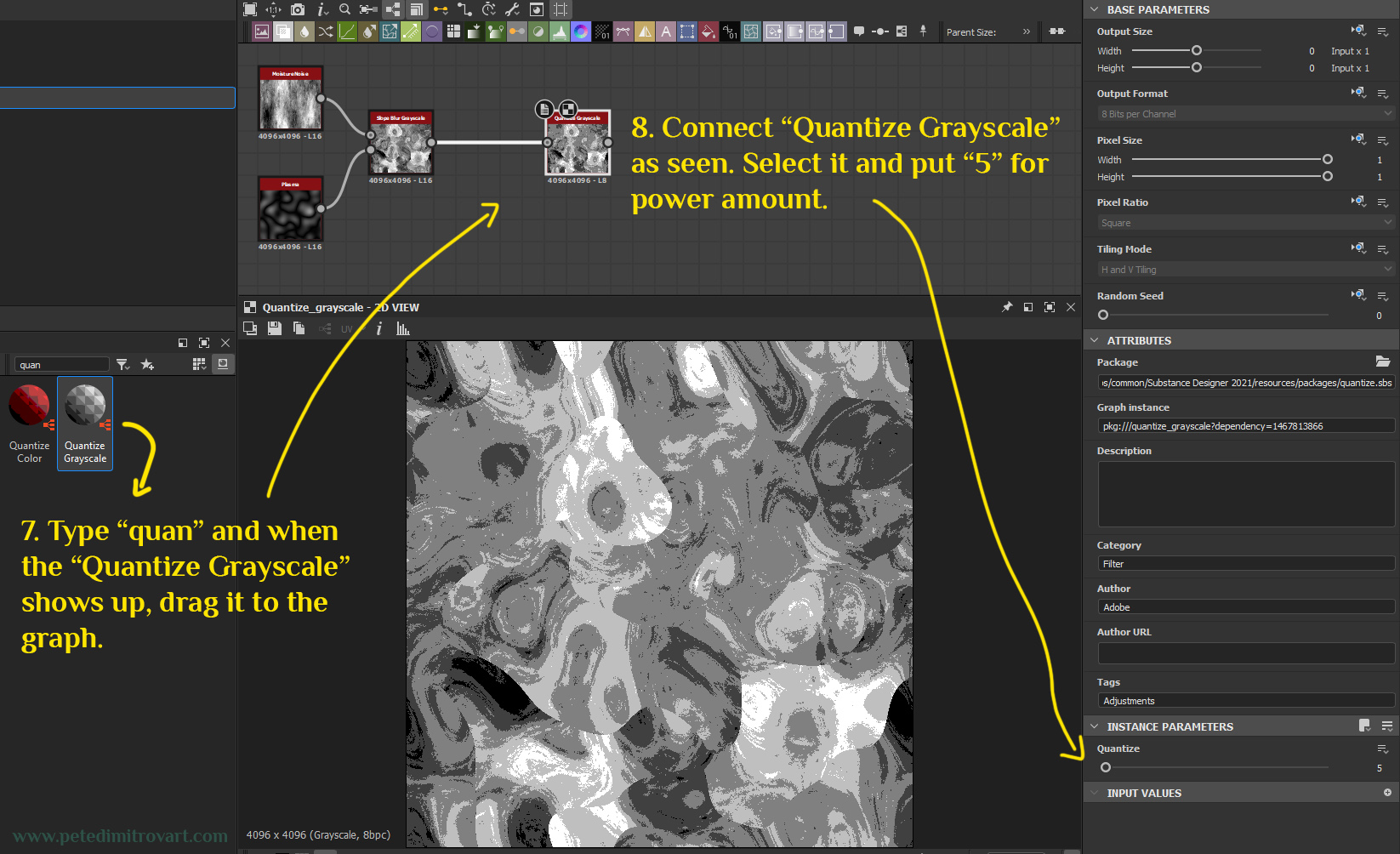Add the library search to favorites star
This screenshot has width=1400, height=854.
(147, 364)
